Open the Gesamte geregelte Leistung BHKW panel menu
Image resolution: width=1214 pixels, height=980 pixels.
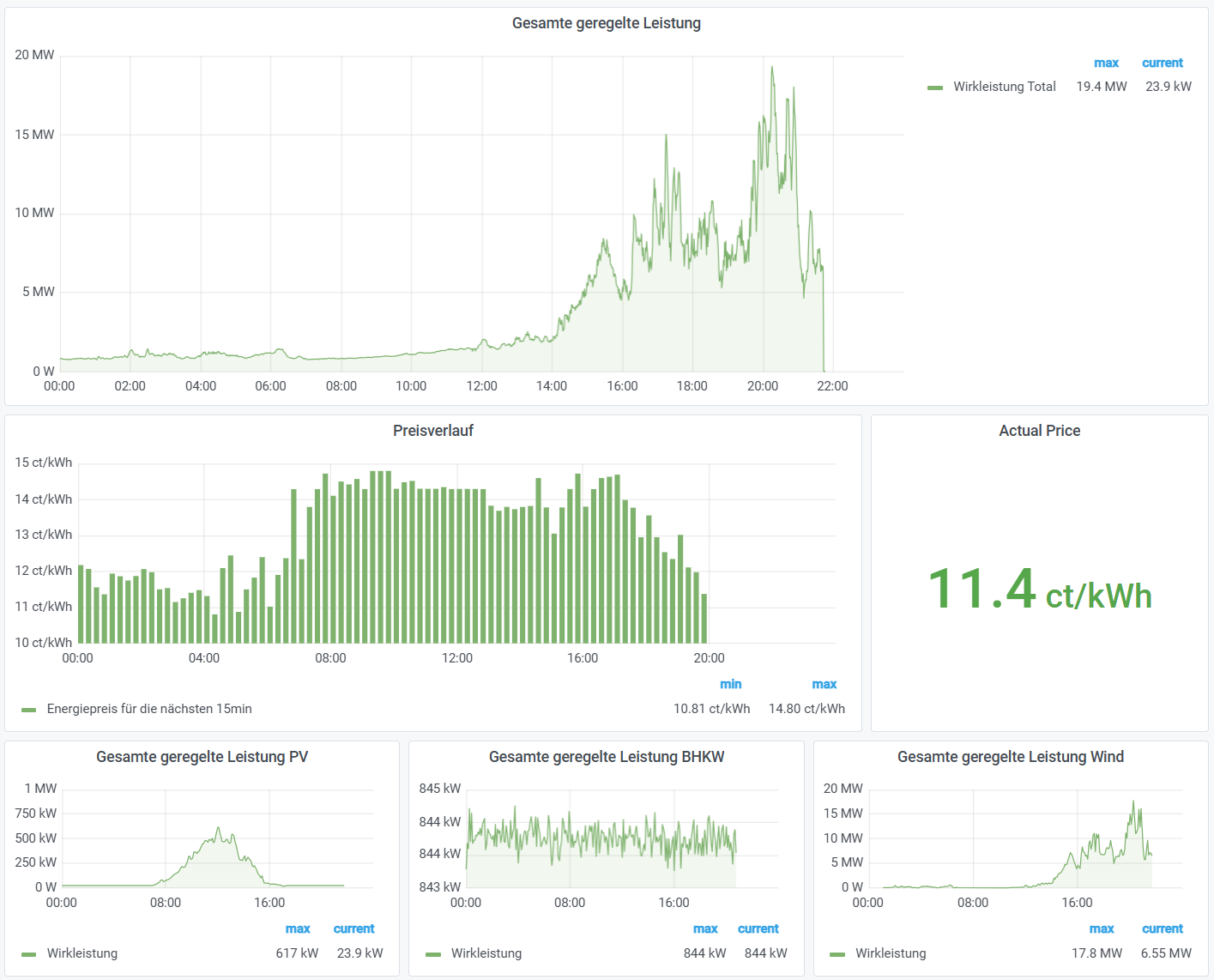coord(607,757)
